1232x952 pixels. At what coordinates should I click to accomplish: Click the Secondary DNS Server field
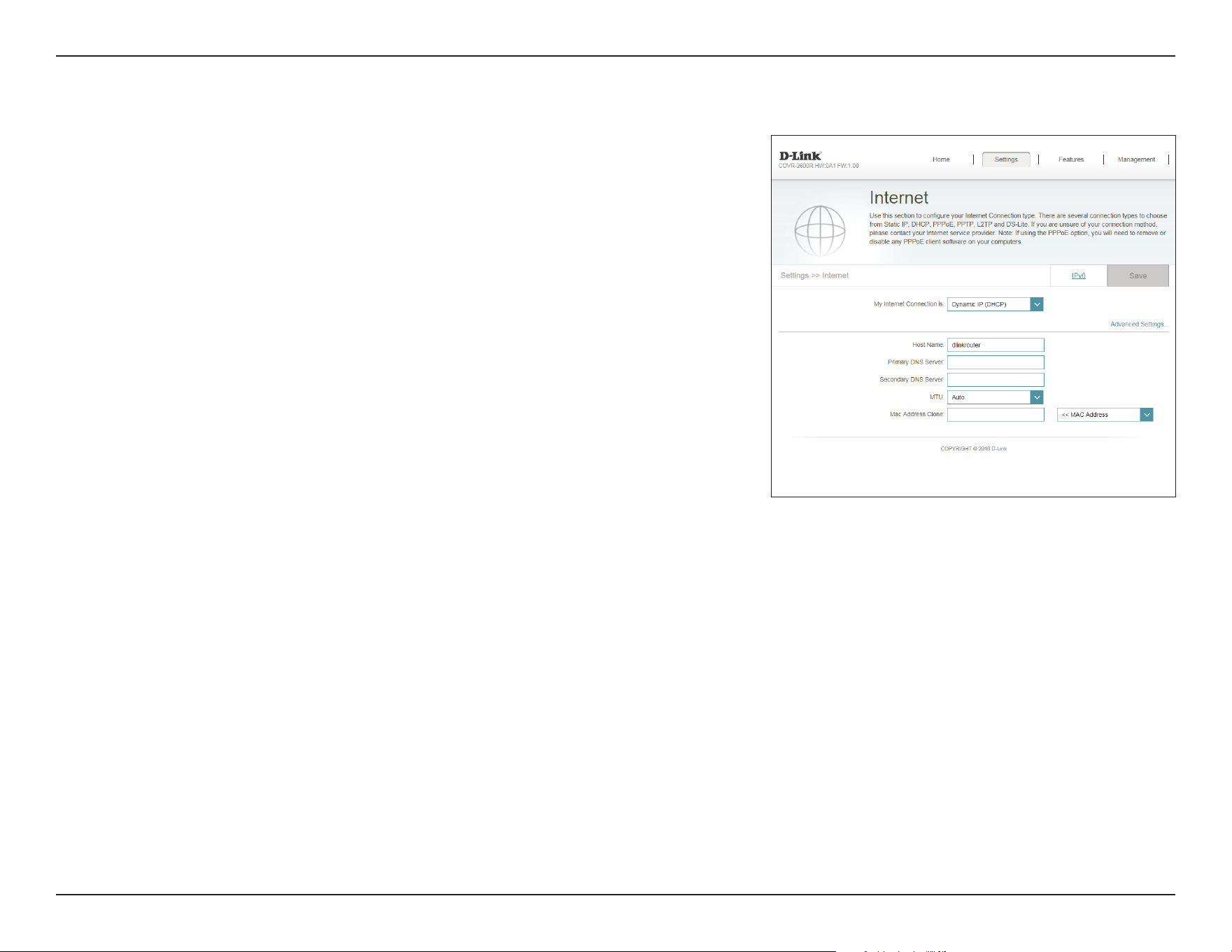coord(996,380)
